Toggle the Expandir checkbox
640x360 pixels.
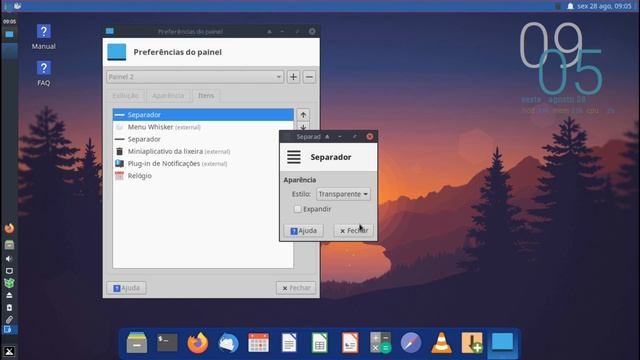pos(298,209)
